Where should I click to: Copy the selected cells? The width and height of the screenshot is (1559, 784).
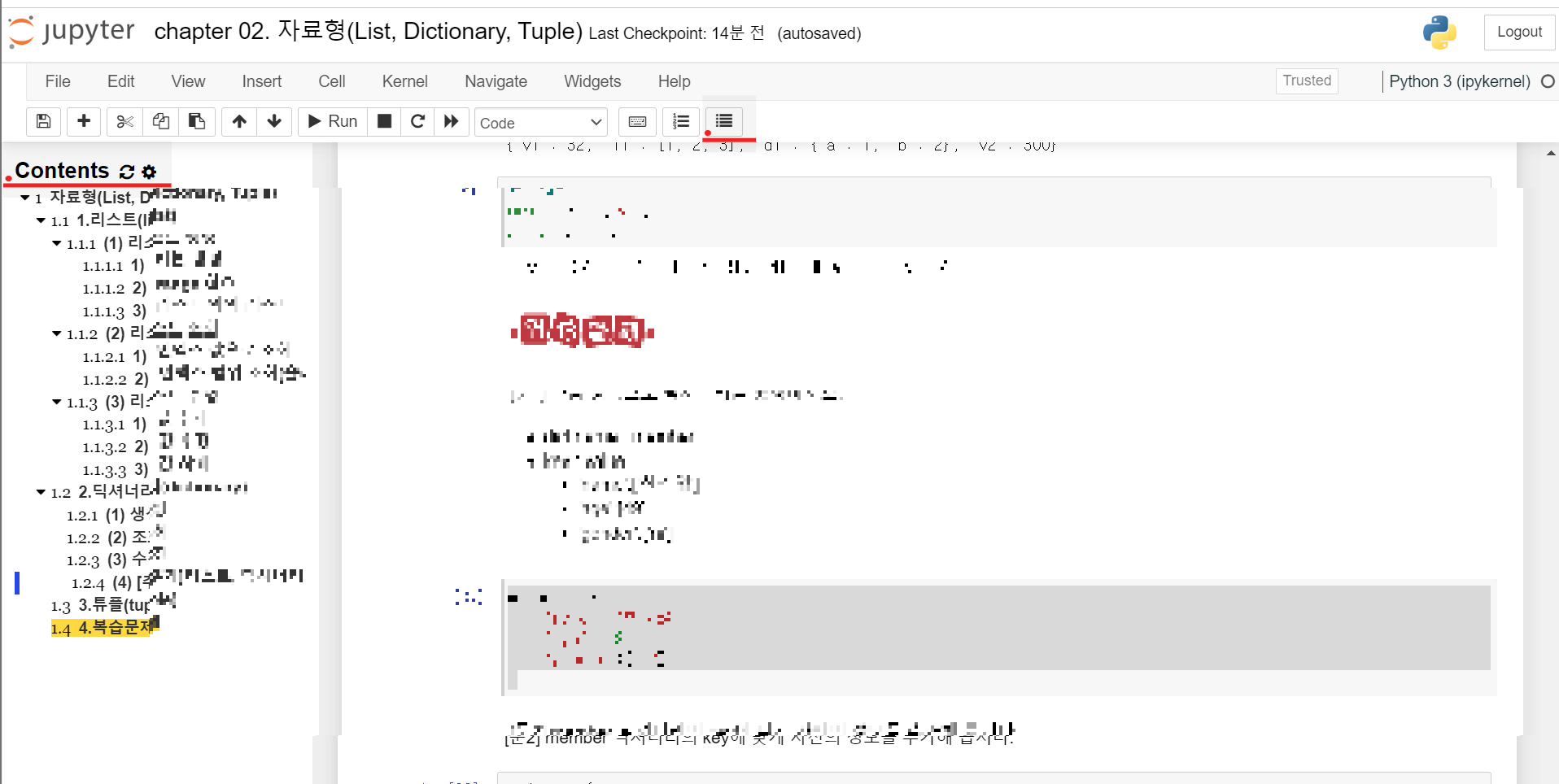[x=160, y=121]
